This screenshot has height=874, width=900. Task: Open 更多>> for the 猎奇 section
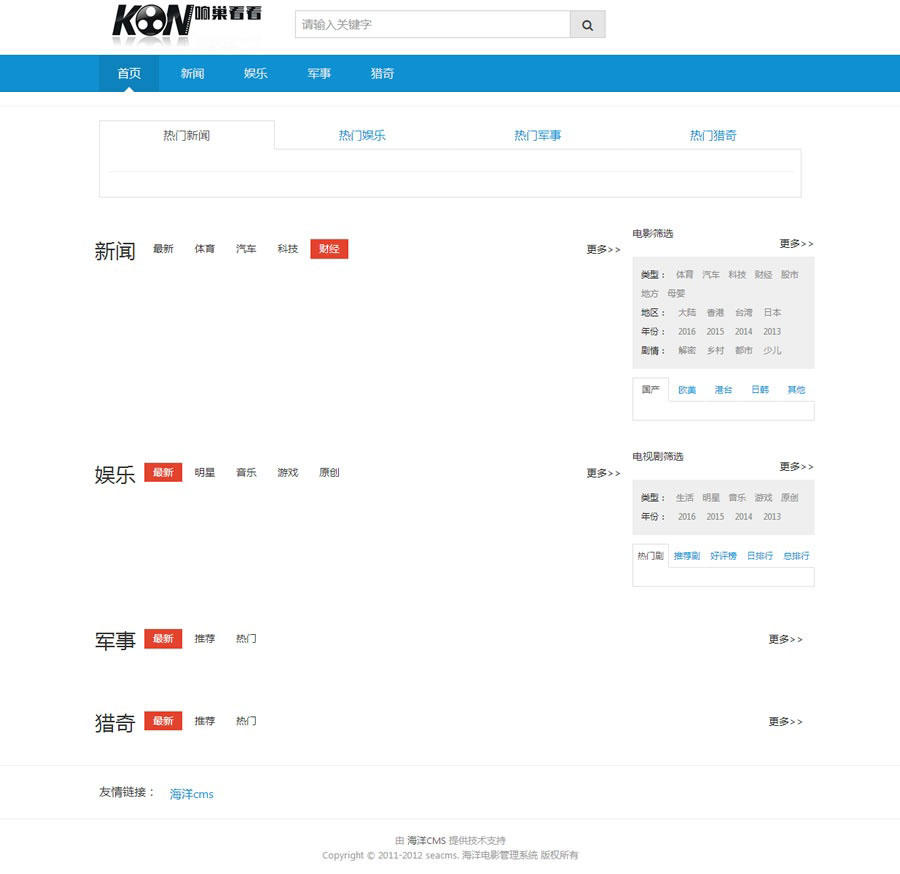[x=785, y=722]
